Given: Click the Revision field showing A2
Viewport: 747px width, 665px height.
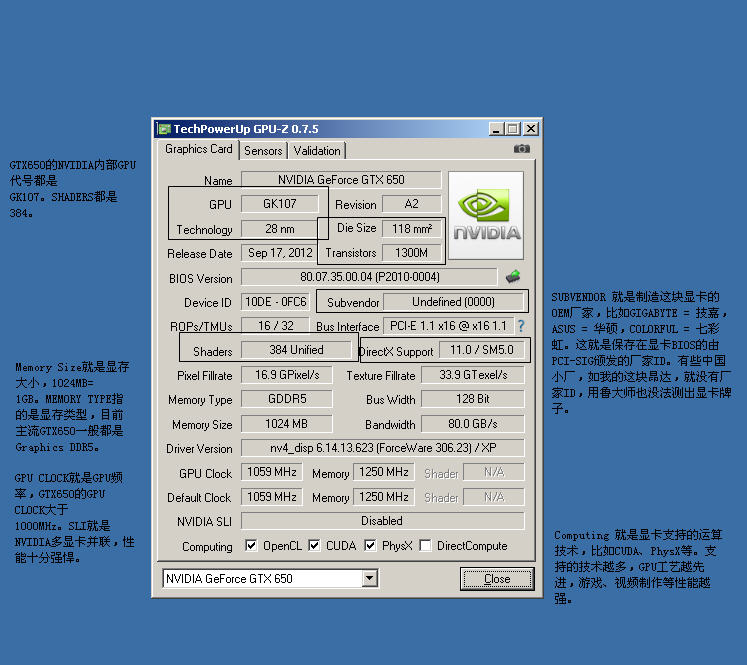Looking at the screenshot, I should click(x=412, y=204).
